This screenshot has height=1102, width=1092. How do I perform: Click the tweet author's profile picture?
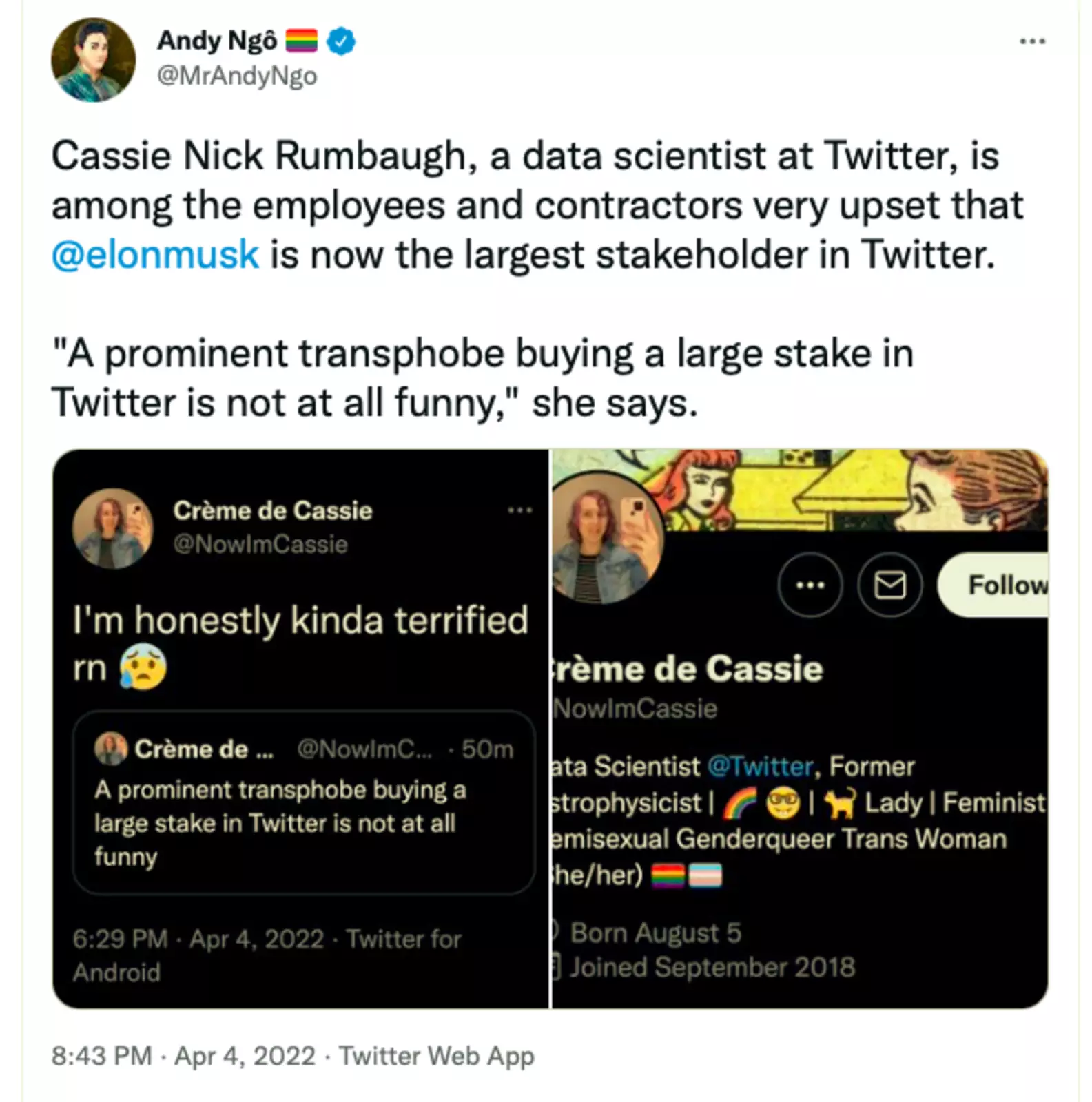pyautogui.click(x=93, y=60)
